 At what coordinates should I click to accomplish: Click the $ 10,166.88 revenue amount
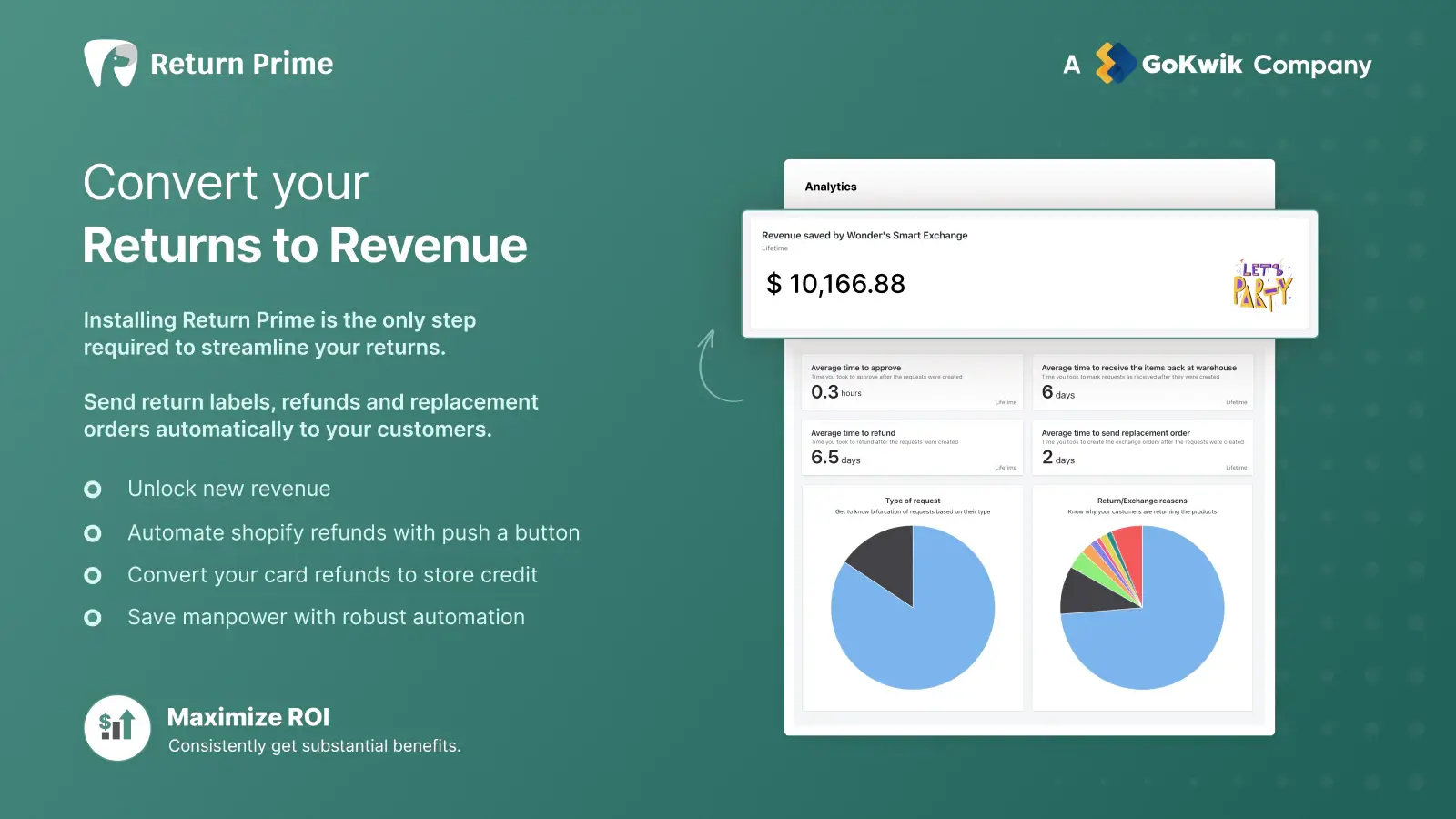click(x=835, y=284)
